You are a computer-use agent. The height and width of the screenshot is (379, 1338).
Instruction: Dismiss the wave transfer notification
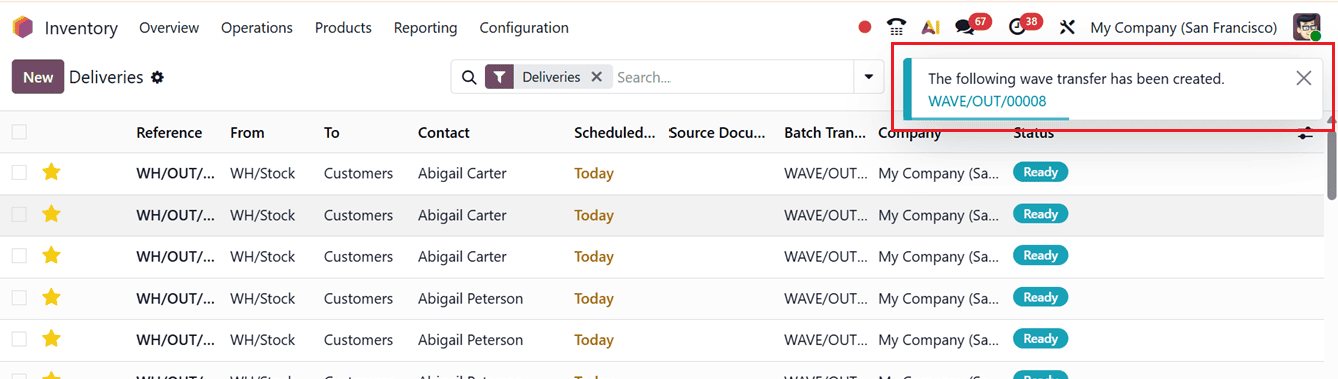click(x=1303, y=78)
